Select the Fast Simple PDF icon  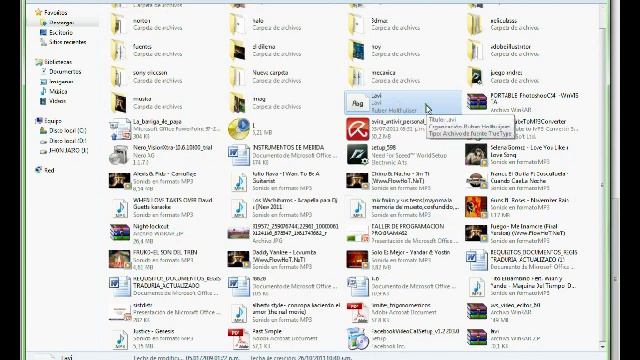click(238, 338)
